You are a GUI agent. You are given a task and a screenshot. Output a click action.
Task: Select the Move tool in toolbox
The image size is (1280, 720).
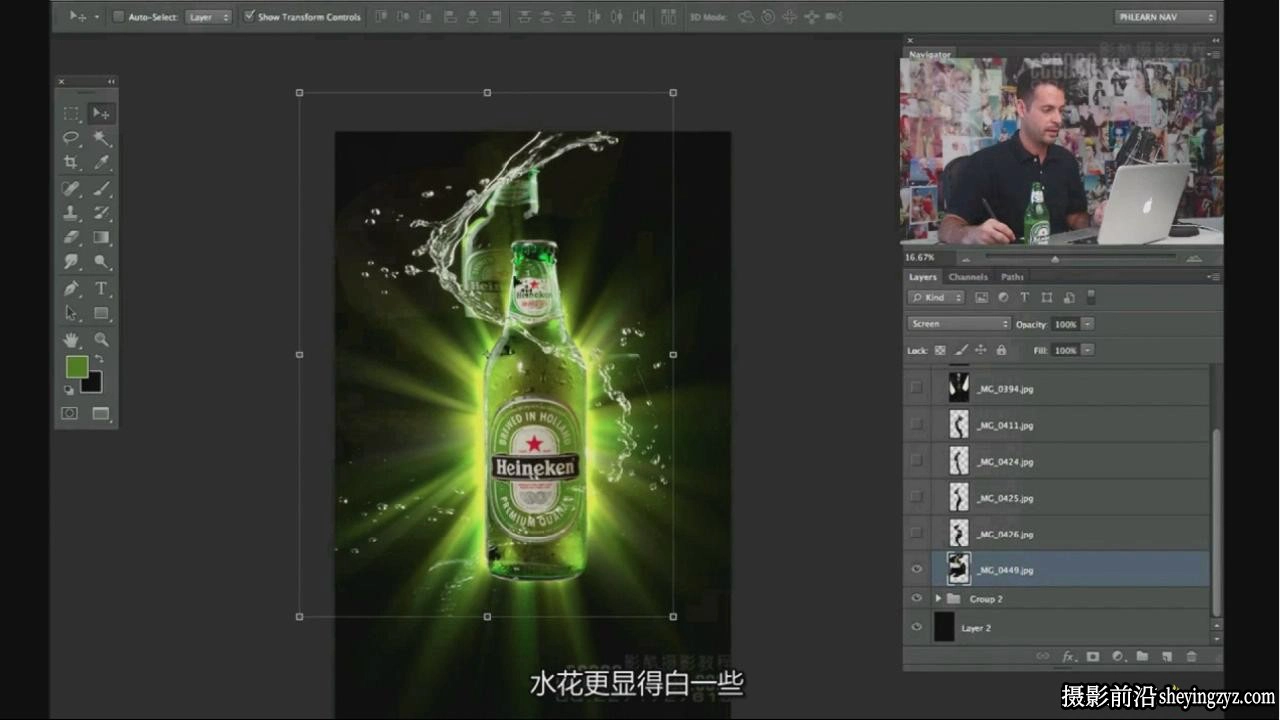(x=101, y=114)
